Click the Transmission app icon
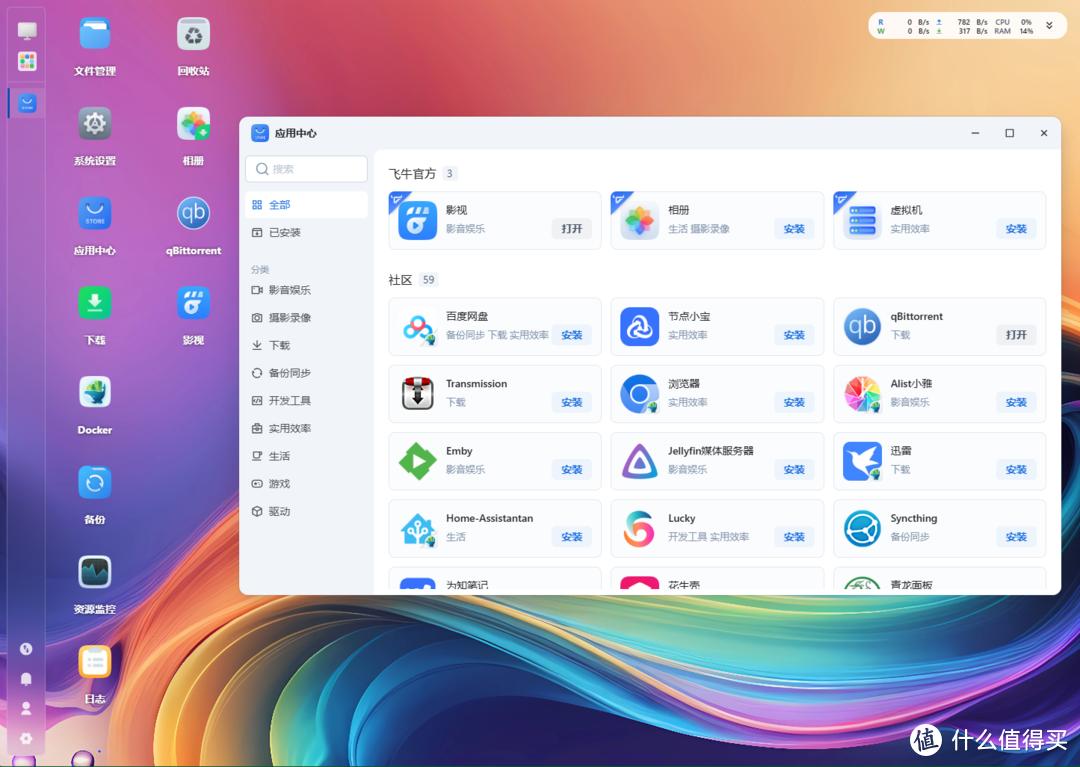The height and width of the screenshot is (767, 1080). pos(417,394)
